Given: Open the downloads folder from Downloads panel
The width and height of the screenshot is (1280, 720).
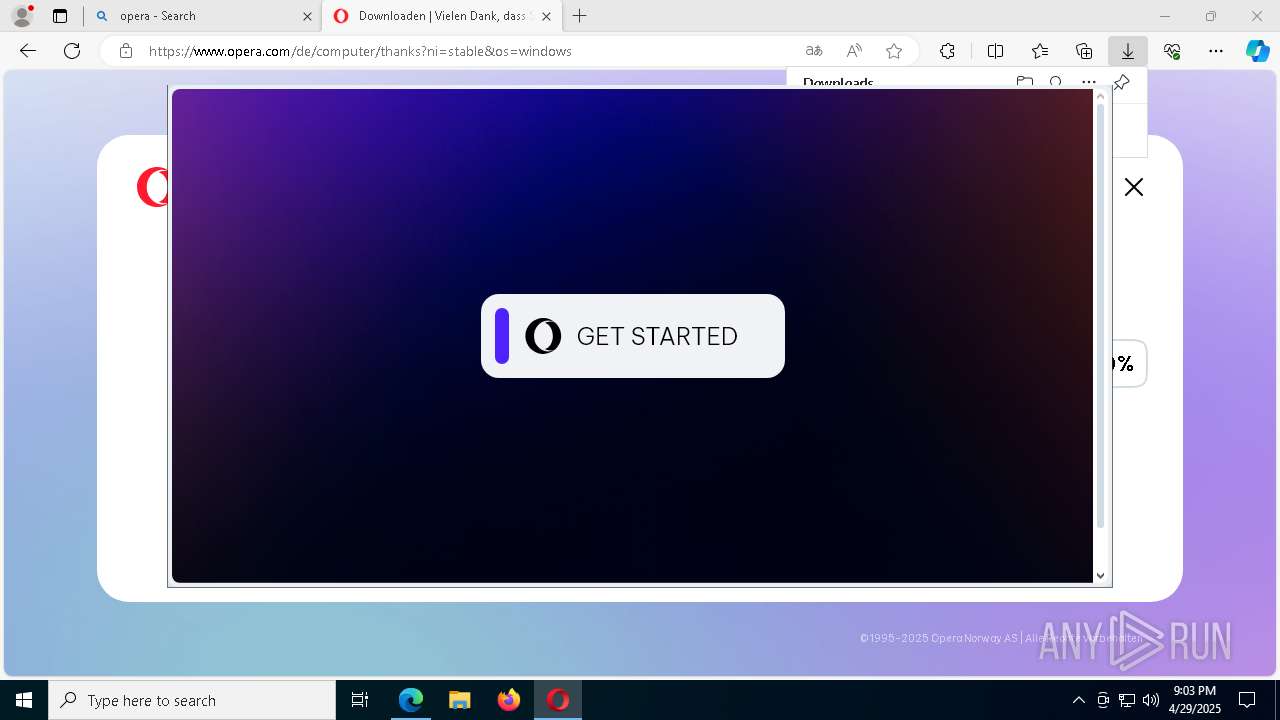Looking at the screenshot, I should pos(1024,82).
